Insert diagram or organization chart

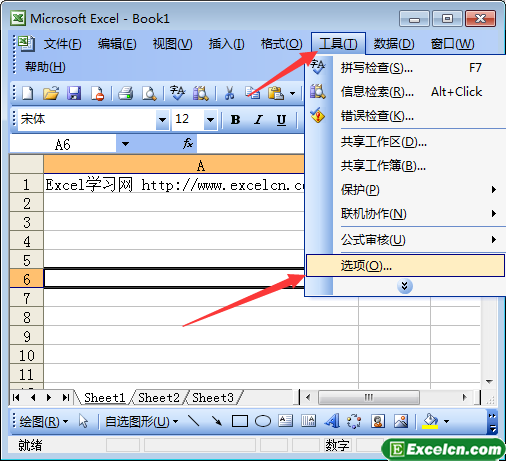(354, 421)
